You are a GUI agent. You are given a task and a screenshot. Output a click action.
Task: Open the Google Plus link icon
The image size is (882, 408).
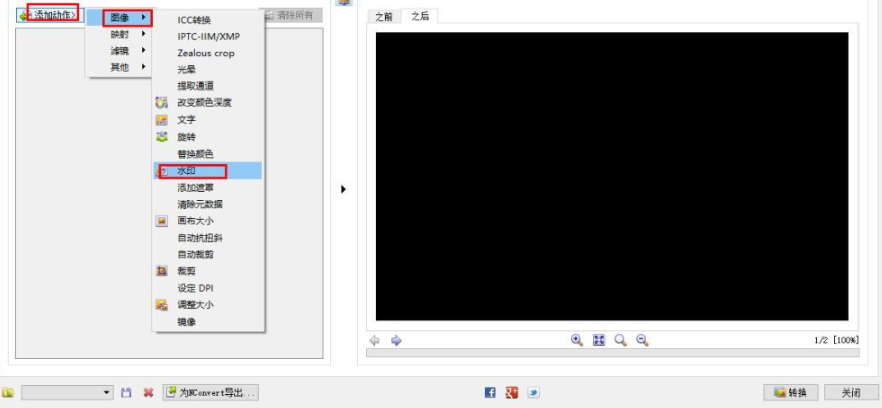pos(511,392)
